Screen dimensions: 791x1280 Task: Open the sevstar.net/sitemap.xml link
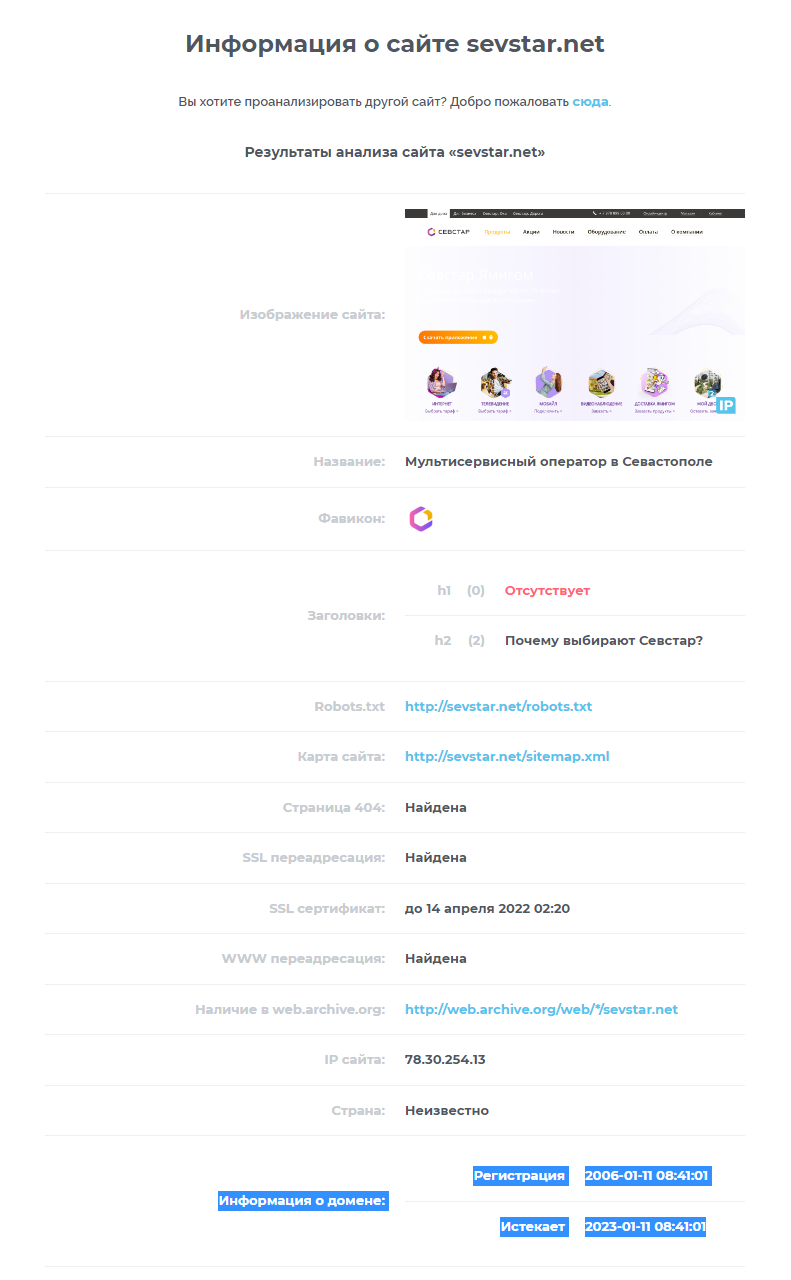(507, 756)
